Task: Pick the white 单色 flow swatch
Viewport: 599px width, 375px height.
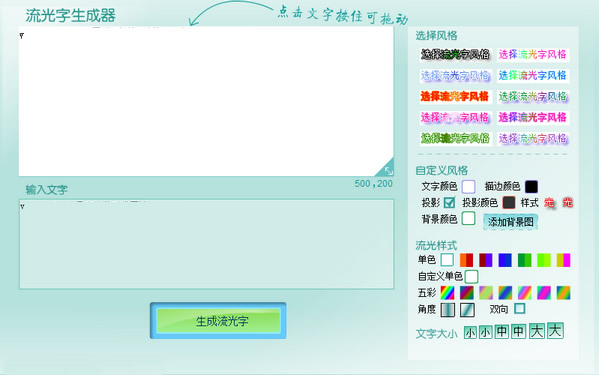Action: 447,260
